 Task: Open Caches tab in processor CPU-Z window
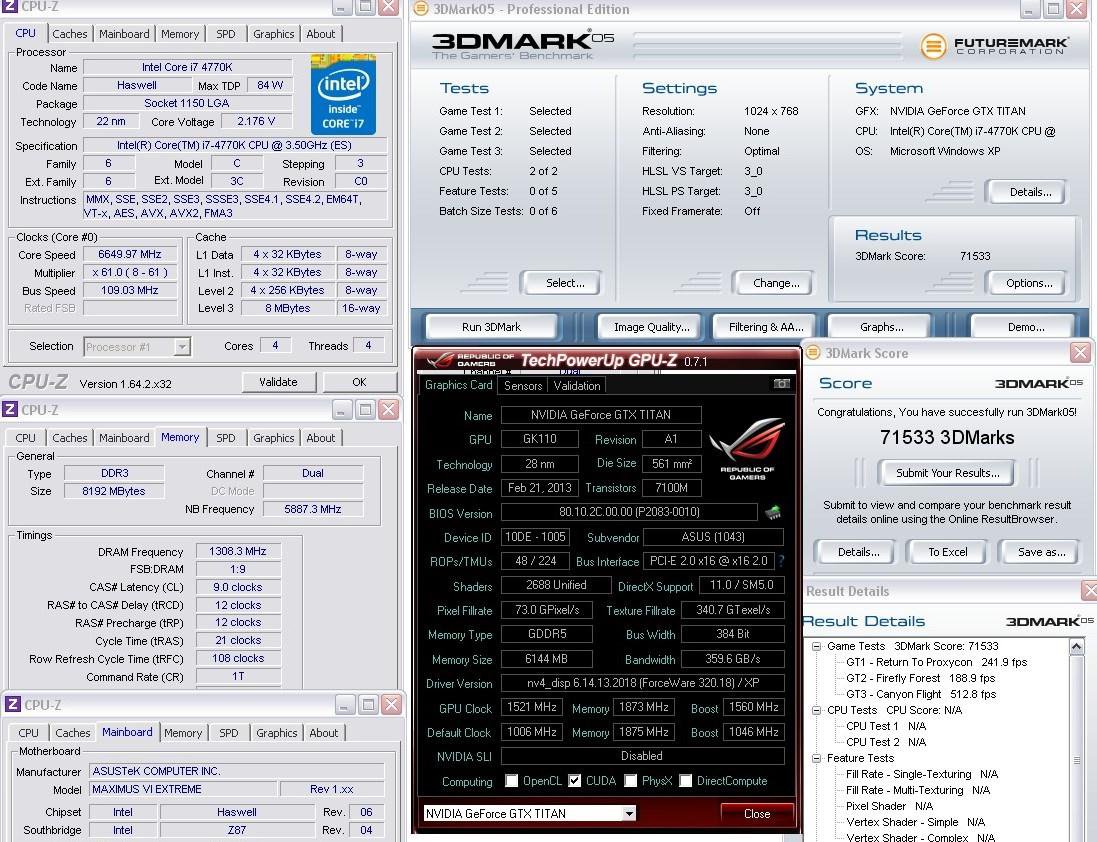[70, 34]
